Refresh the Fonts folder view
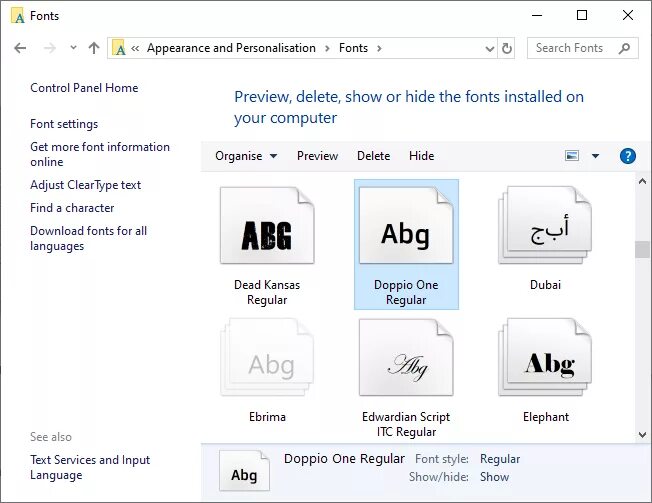This screenshot has height=503, width=652. coord(506,48)
